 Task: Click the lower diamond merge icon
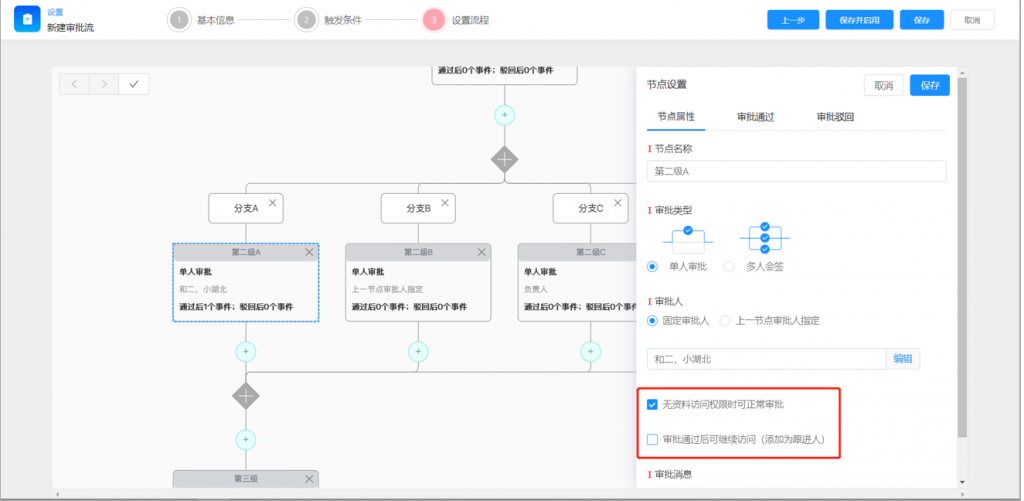click(x=246, y=395)
